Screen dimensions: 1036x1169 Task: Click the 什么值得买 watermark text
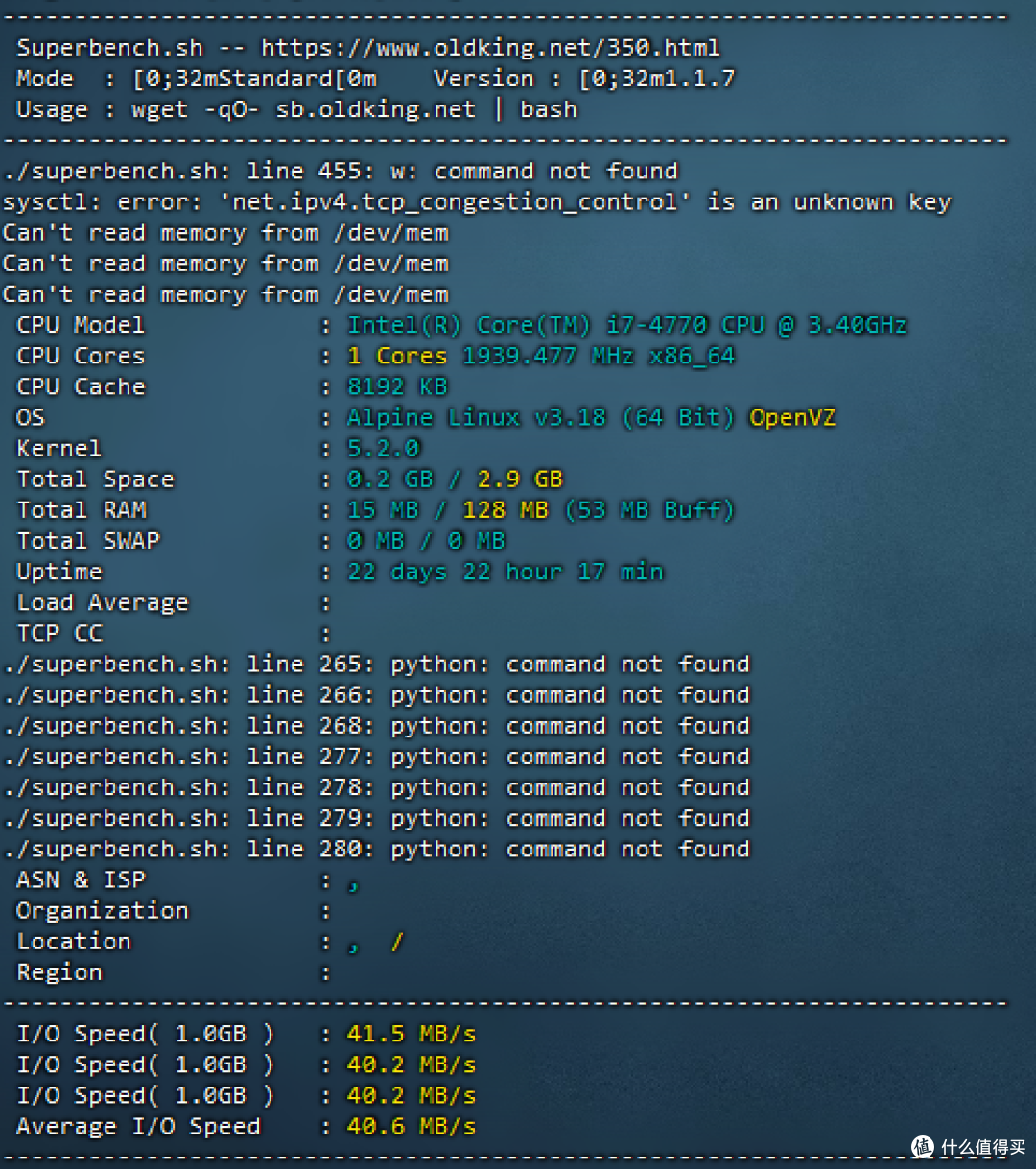[983, 1147]
